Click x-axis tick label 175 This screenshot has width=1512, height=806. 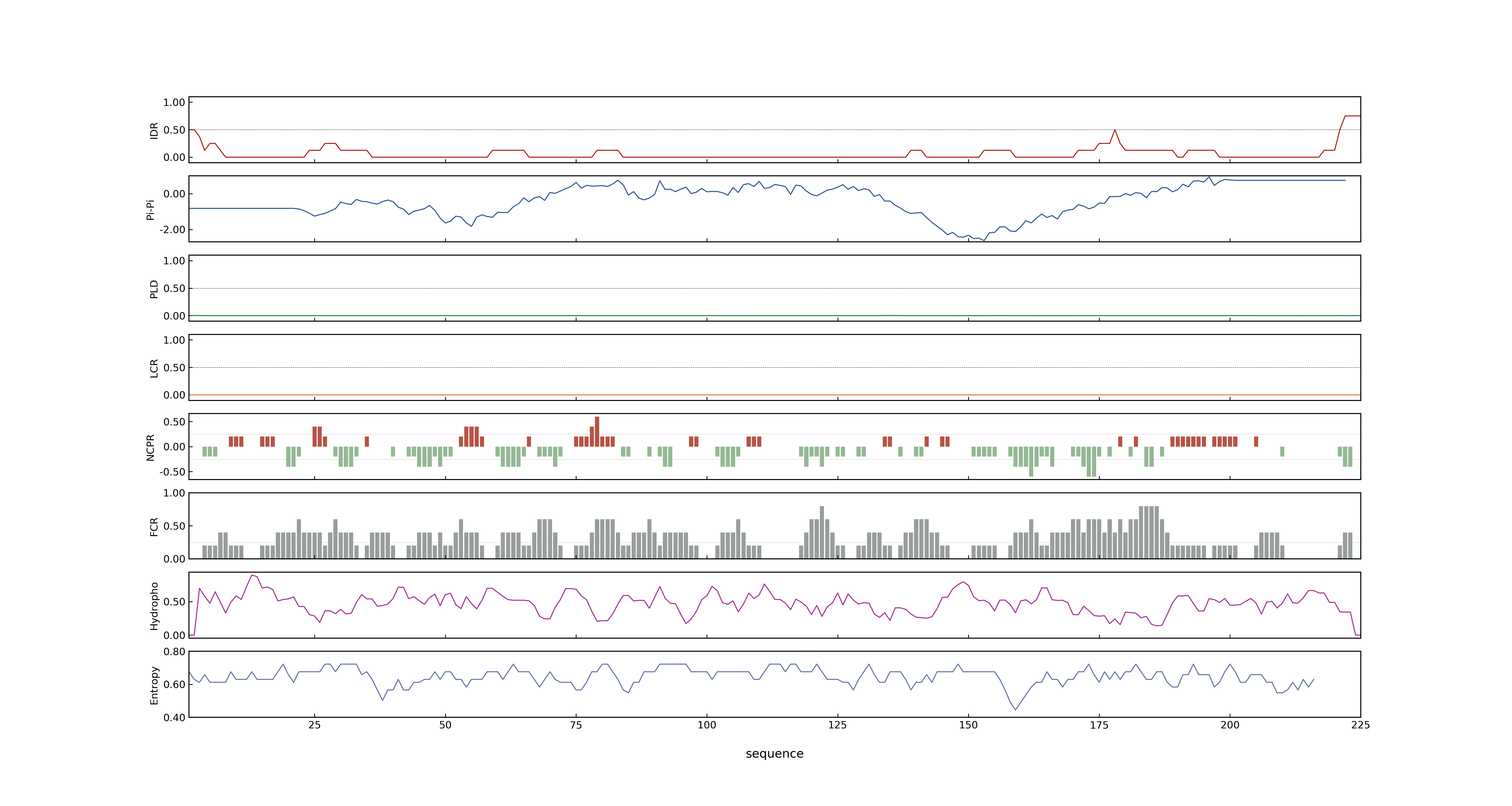(1099, 725)
